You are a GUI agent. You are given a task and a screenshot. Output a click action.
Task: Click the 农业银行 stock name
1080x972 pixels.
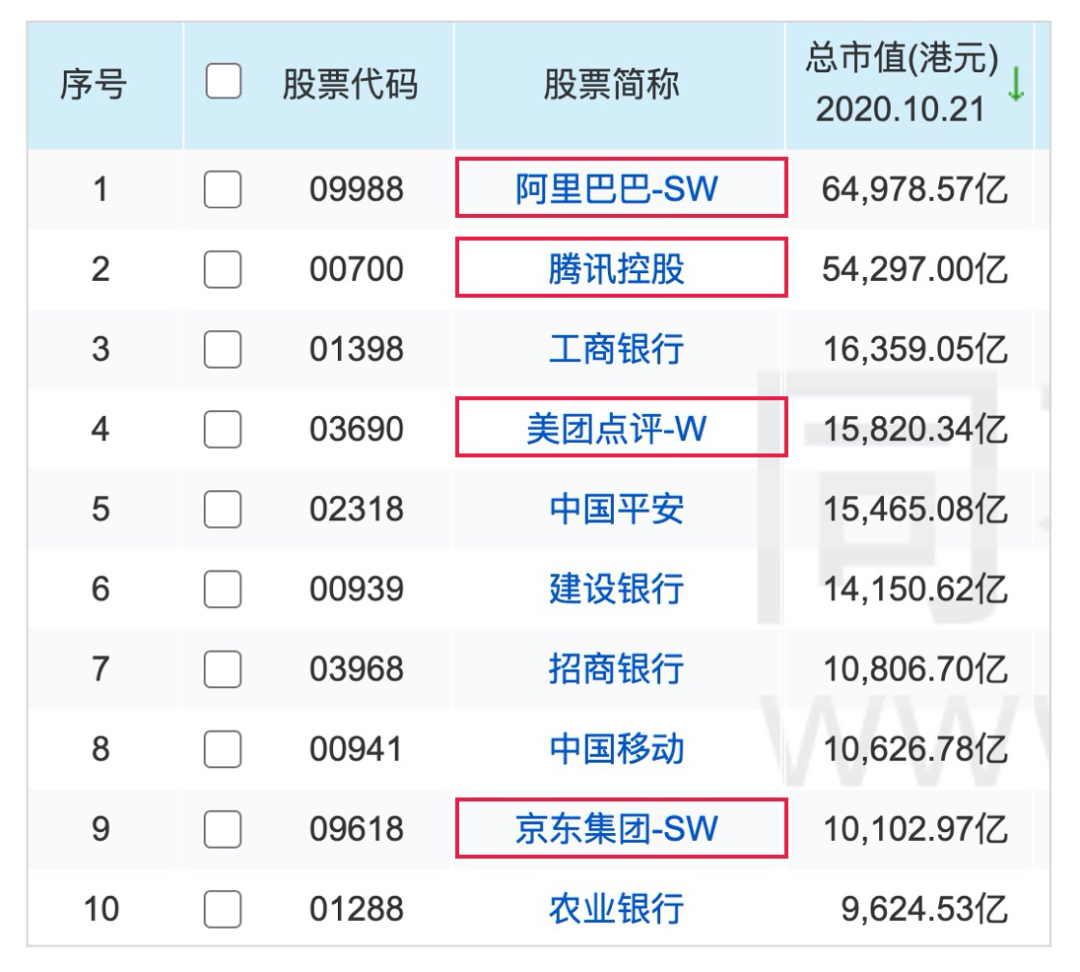(x=616, y=909)
